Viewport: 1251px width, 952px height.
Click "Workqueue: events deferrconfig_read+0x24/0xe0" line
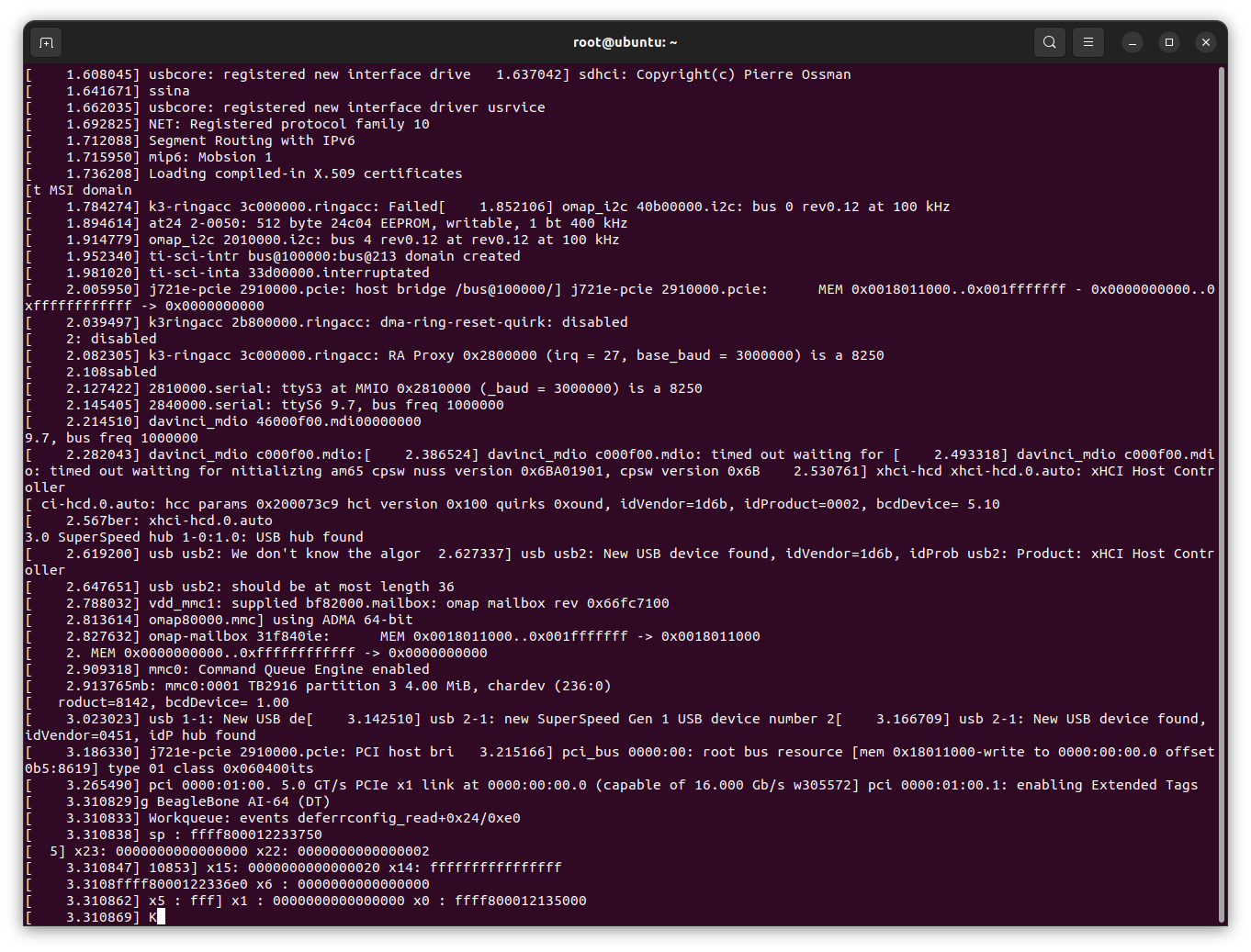[x=273, y=818]
